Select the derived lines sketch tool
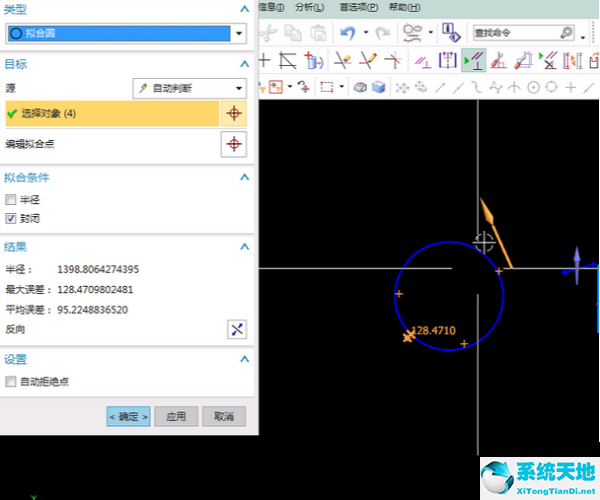 click(x=287, y=60)
